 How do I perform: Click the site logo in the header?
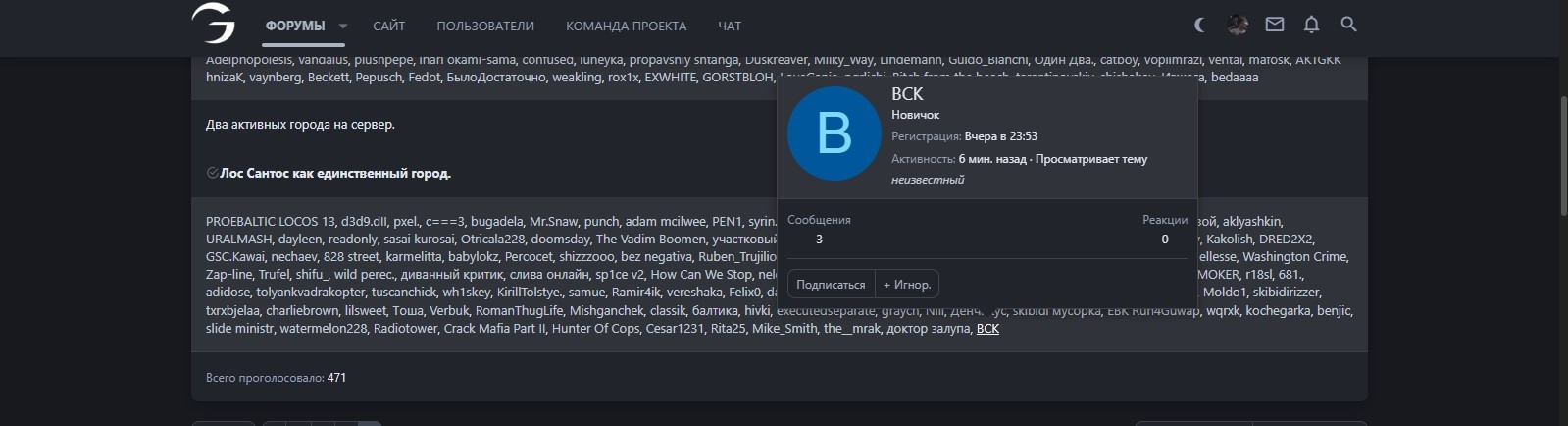click(x=213, y=24)
